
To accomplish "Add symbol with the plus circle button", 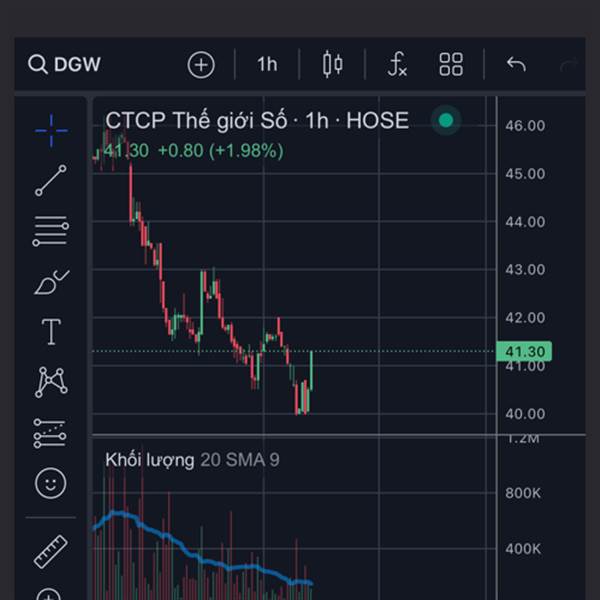I will point(201,65).
